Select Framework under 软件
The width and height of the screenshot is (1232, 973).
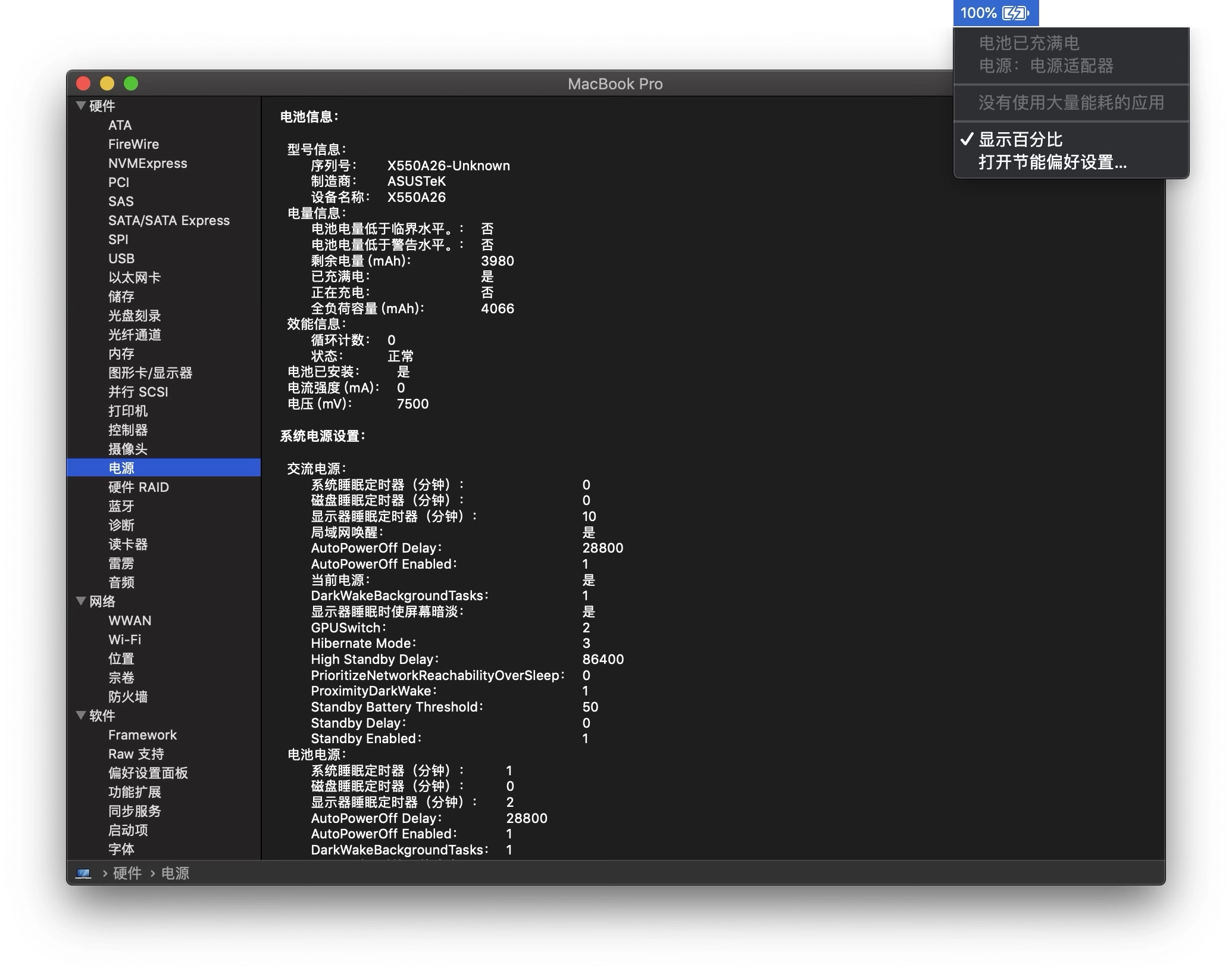(142, 735)
